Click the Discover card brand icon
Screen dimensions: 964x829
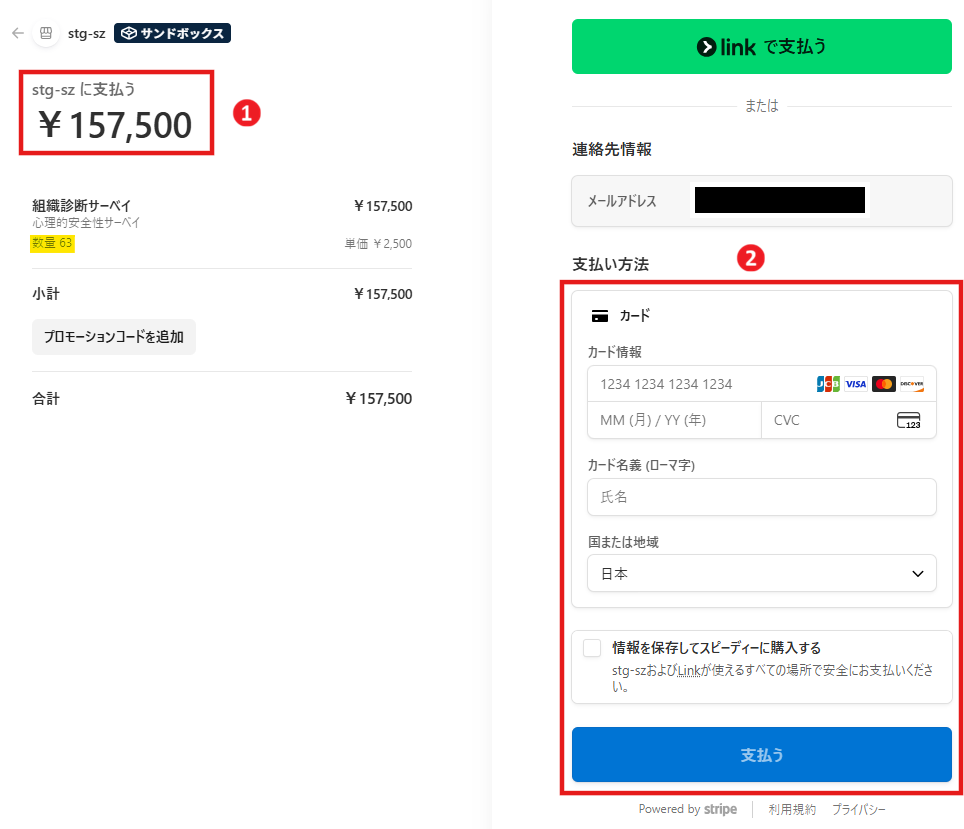coord(911,384)
